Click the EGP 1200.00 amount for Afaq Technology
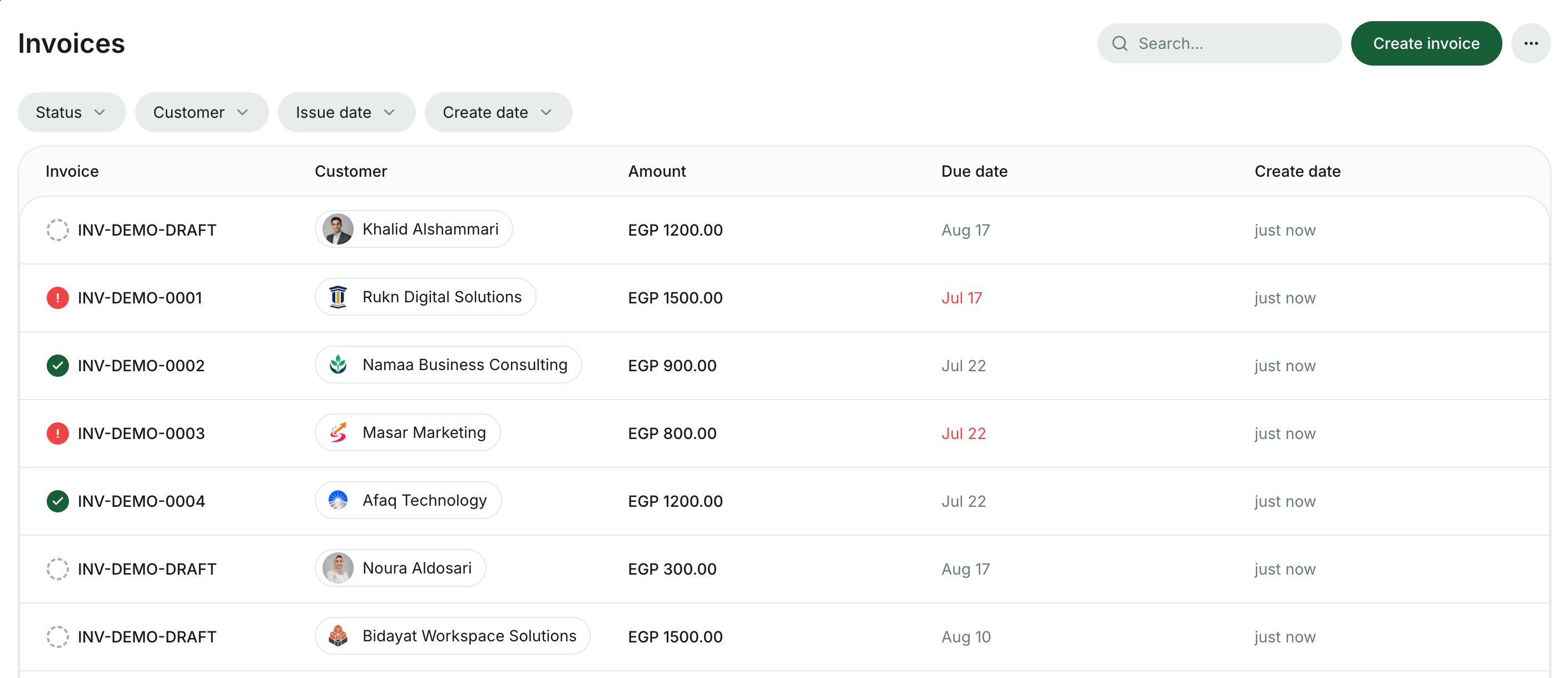Screen dimensions: 1568x678 [x=675, y=501]
